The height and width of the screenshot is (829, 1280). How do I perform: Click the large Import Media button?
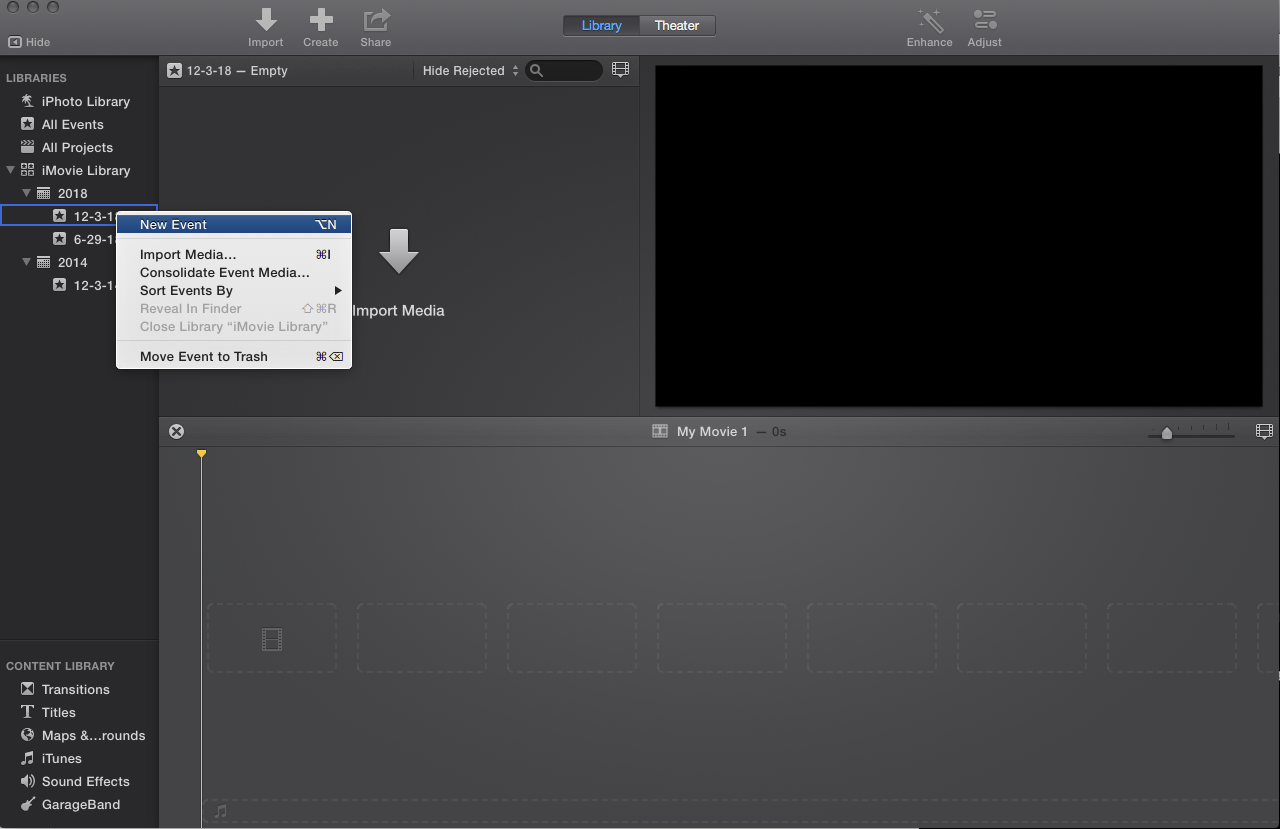click(399, 270)
